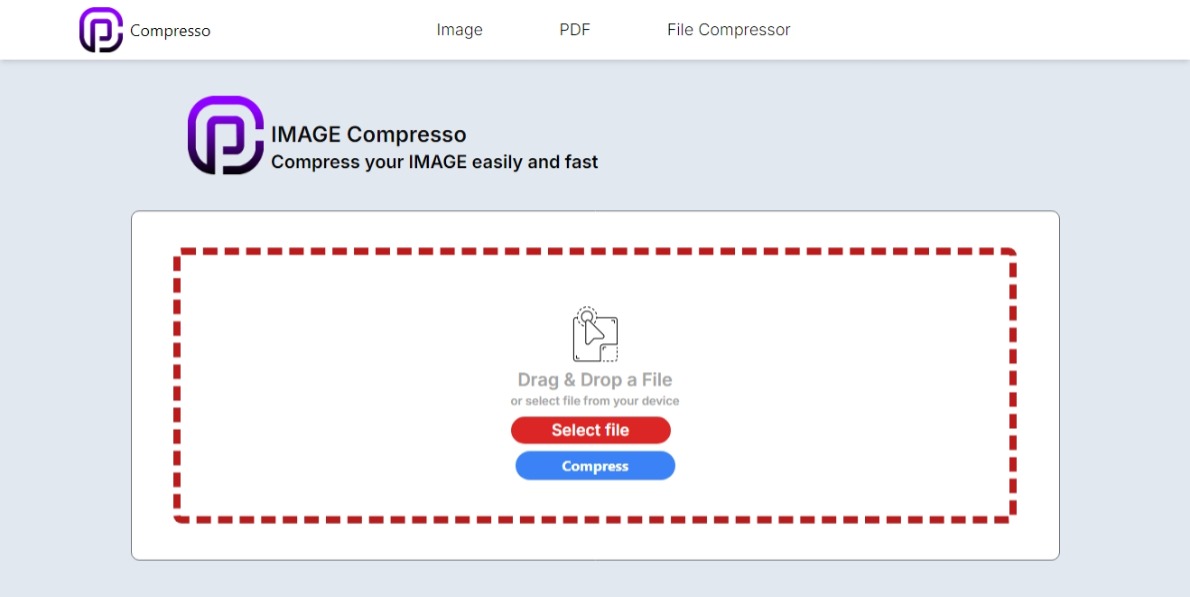This screenshot has height=597, width=1190.
Task: Click the magnifier circle atop the drop icon
Action: [587, 316]
